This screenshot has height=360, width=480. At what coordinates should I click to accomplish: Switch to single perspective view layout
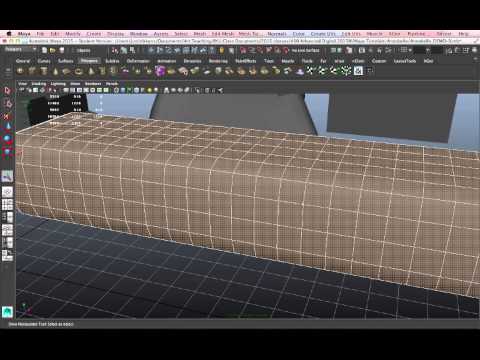pyautogui.click(x=7, y=192)
